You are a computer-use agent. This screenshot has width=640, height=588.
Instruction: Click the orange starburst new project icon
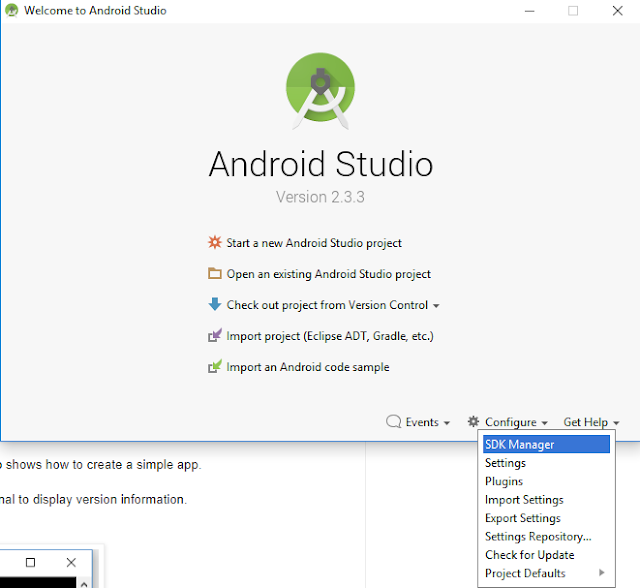point(215,242)
